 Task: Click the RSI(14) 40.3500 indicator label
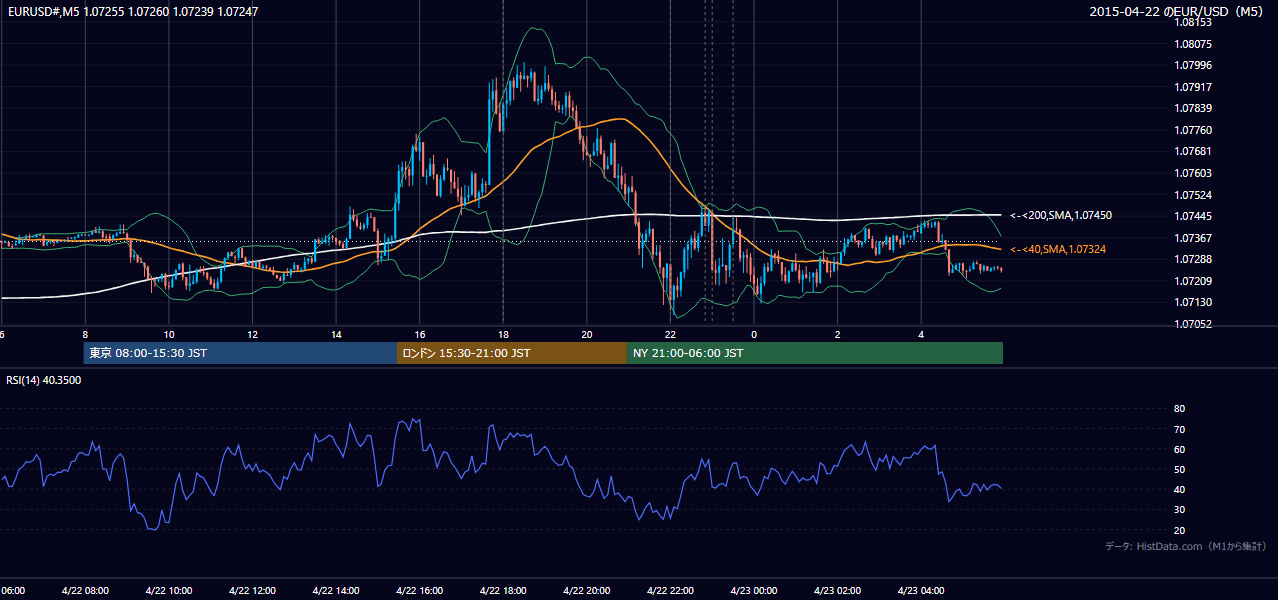click(x=44, y=380)
